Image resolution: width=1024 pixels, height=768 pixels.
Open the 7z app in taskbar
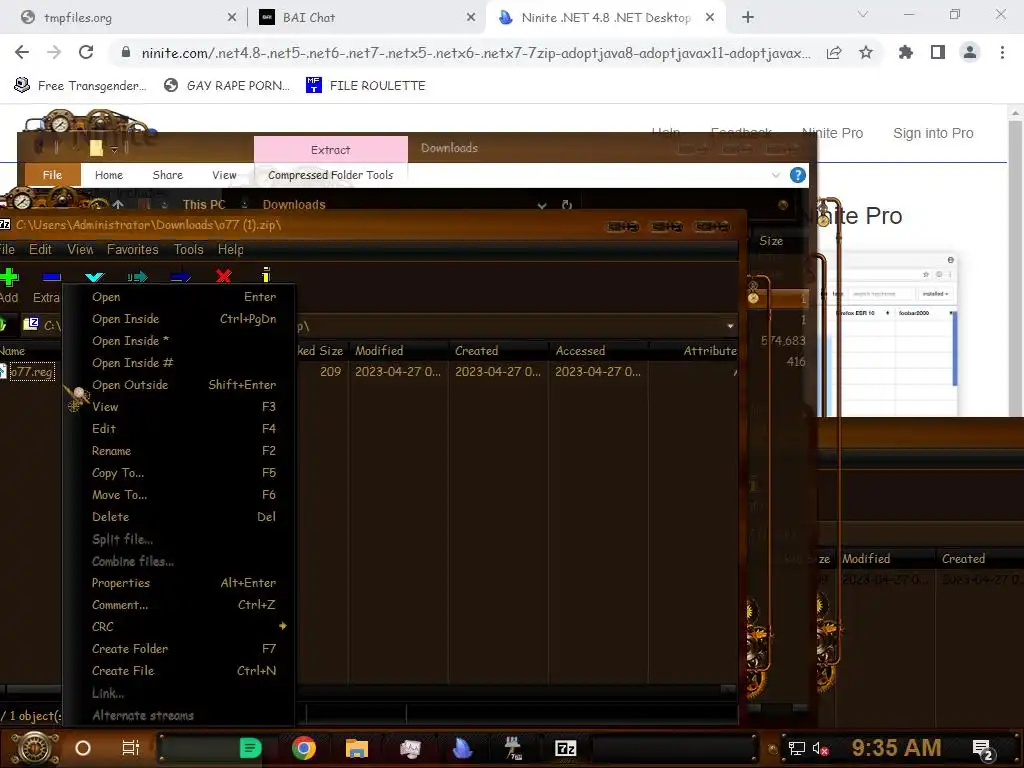566,748
